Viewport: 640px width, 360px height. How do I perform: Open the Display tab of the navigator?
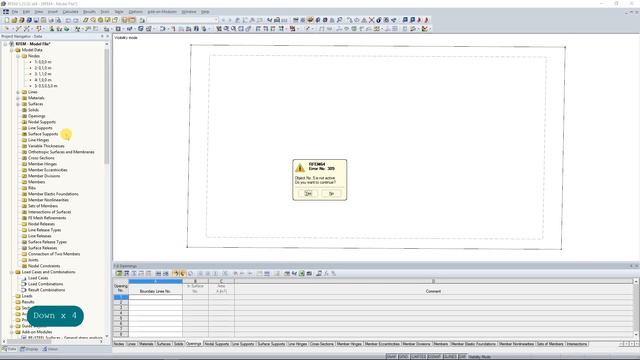(29, 349)
